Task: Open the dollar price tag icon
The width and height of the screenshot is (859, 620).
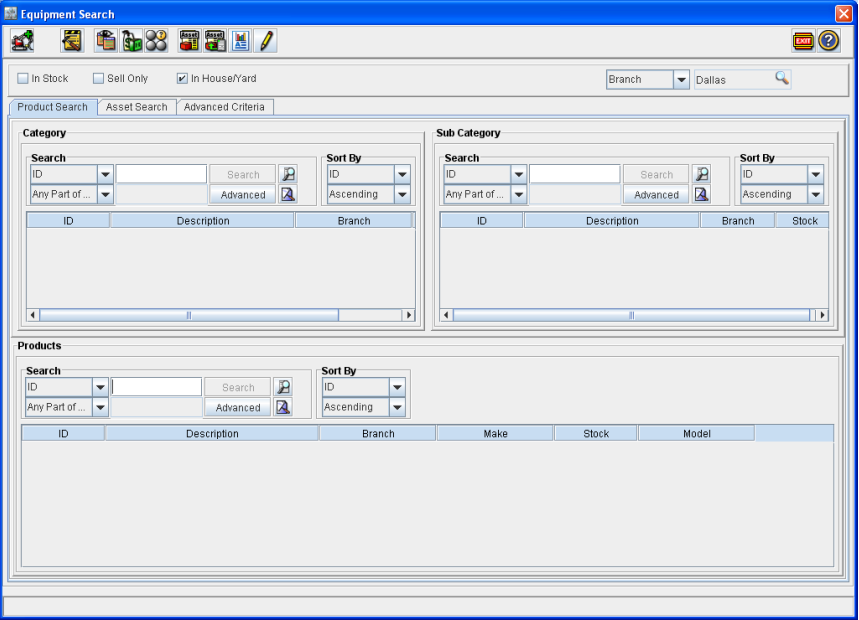Action: coord(131,41)
